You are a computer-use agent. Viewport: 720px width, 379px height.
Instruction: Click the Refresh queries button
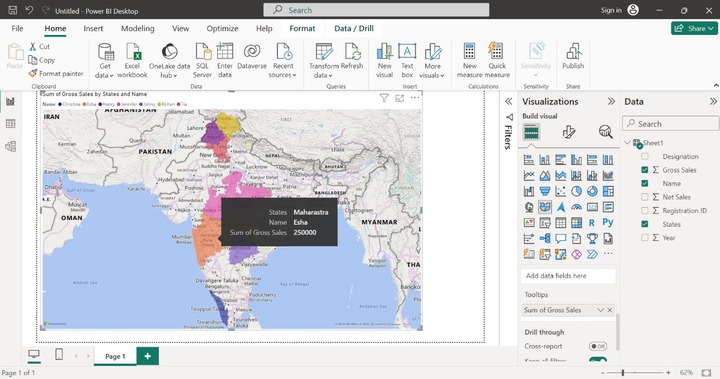[352, 57]
